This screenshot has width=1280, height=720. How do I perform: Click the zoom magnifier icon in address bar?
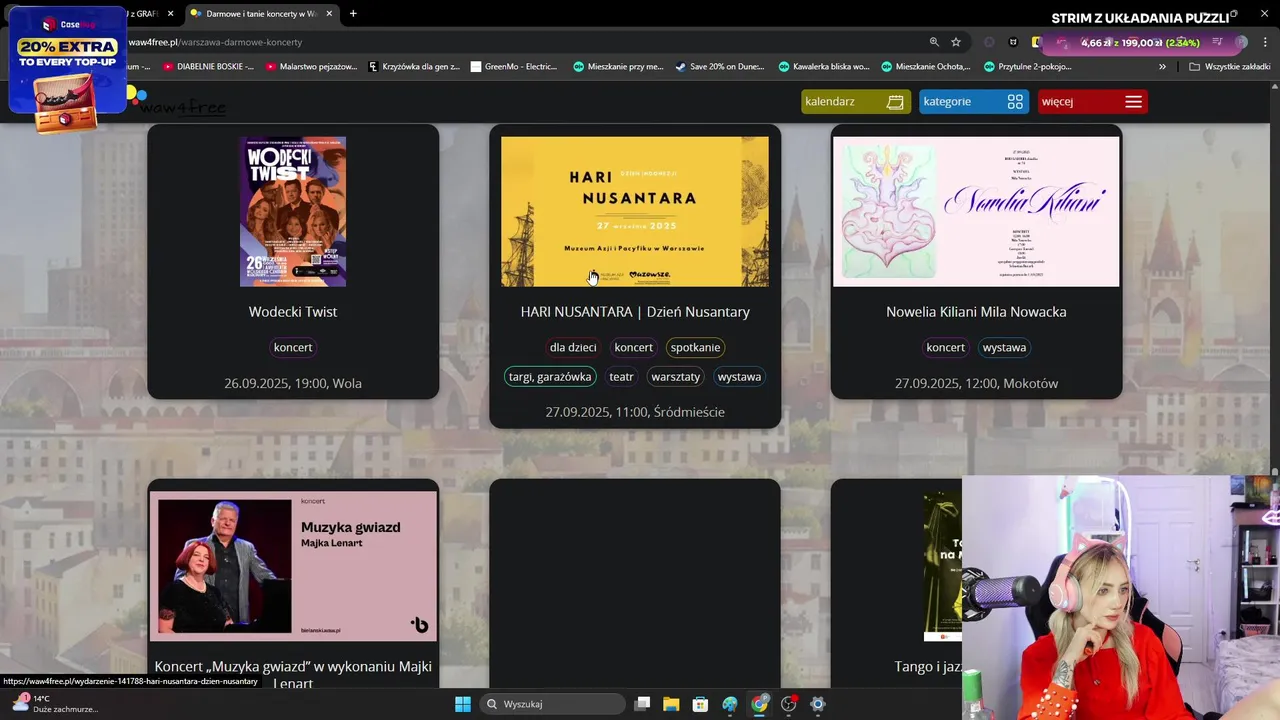click(x=934, y=42)
